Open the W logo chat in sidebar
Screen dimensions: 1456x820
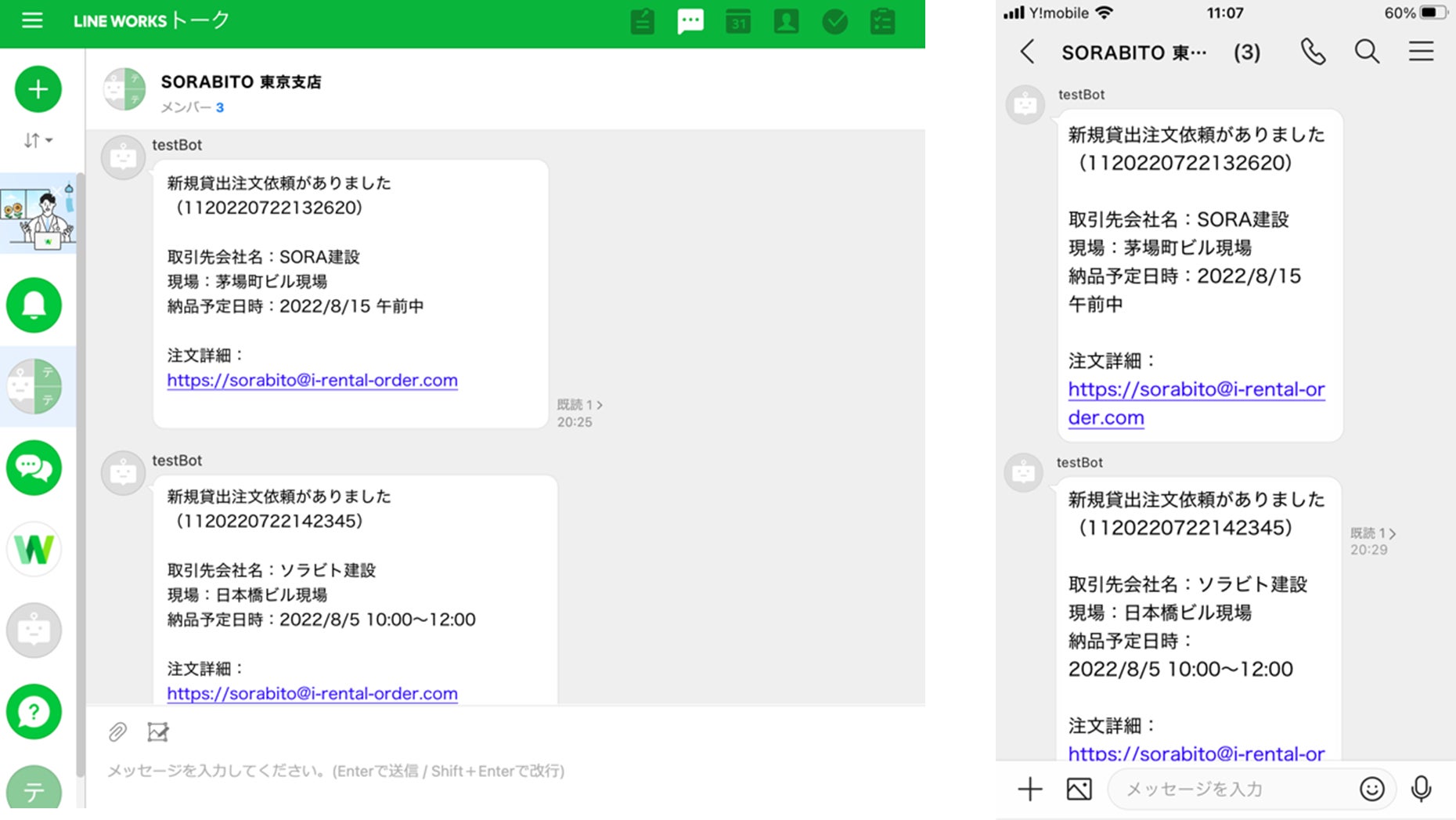click(34, 549)
